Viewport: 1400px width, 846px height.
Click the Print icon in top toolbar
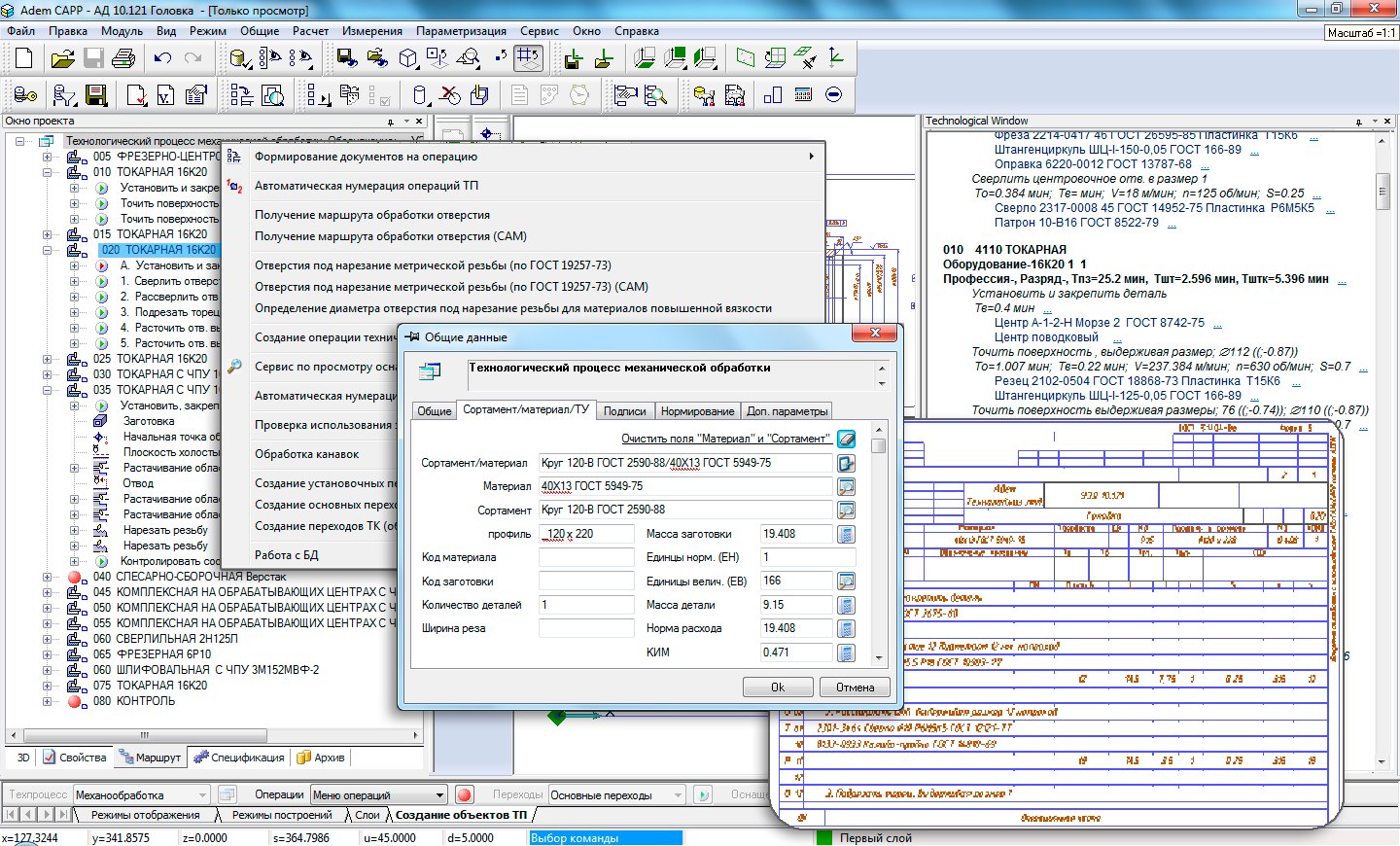coord(123,58)
